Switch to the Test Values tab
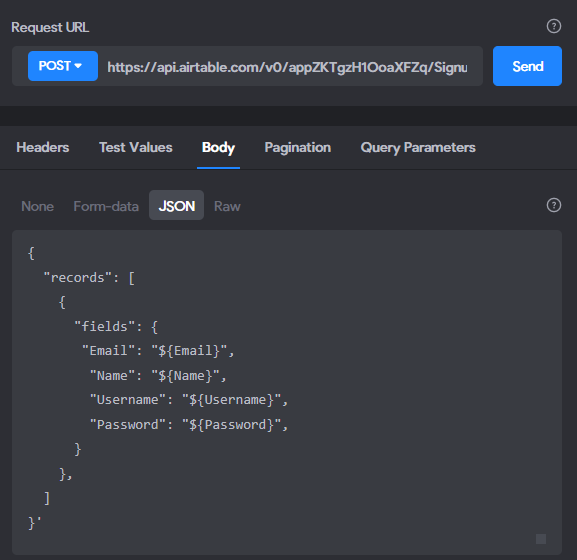This screenshot has height=560, width=577. click(x=136, y=148)
